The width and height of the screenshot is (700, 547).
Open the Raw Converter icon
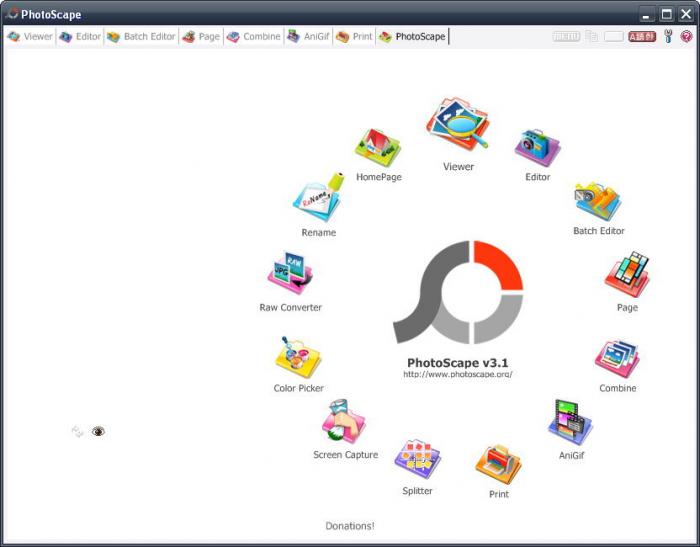coord(291,275)
